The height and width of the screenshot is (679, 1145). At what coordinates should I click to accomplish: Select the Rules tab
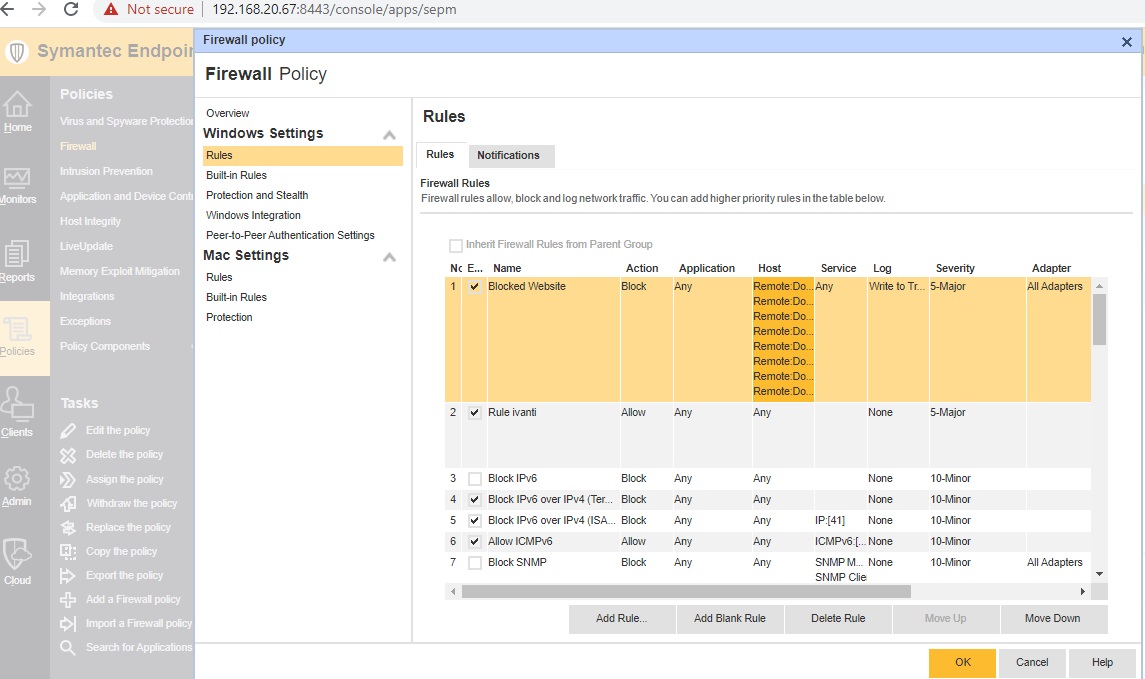[440, 155]
